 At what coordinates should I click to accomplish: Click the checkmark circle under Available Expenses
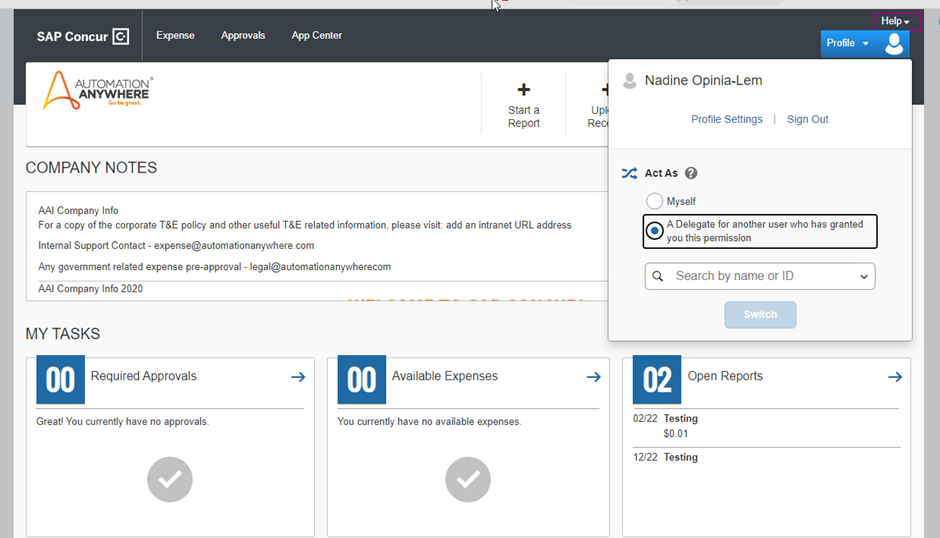(468, 479)
